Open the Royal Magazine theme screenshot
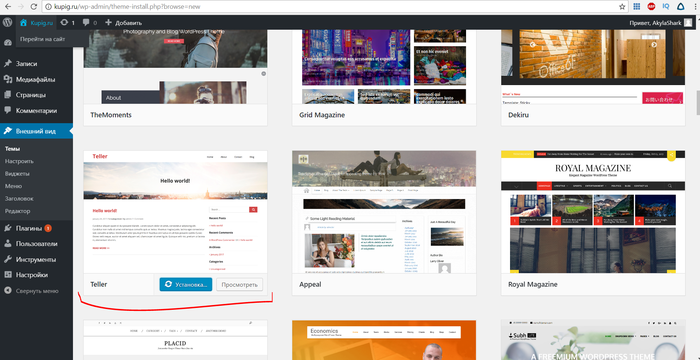This screenshot has height=360, width=700. (593, 212)
